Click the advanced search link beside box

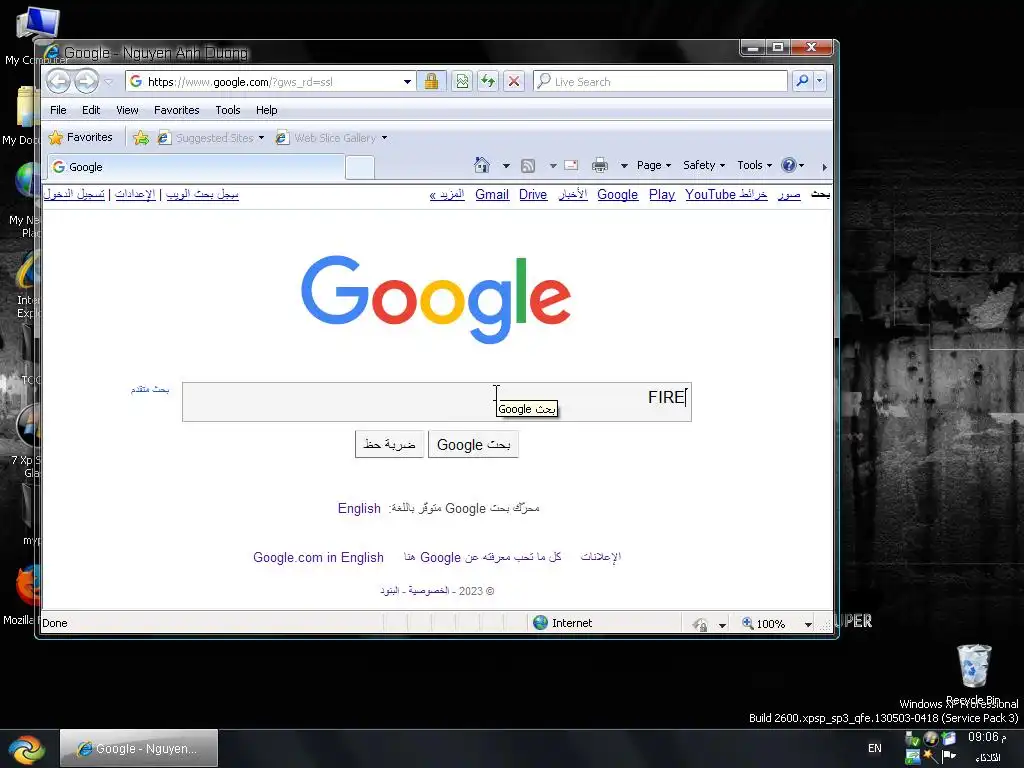(150, 389)
